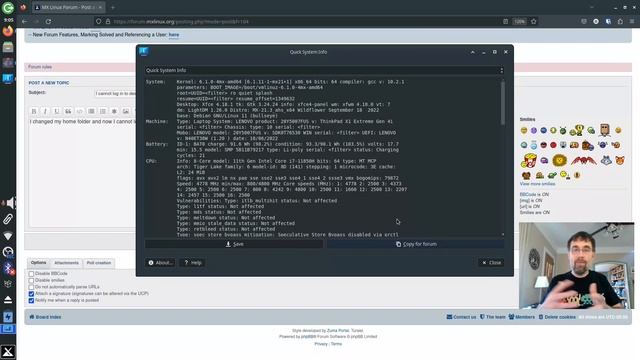640x360 pixels.
Task: Click the green logout icon in panel
Action: pyautogui.click(x=8, y=8)
